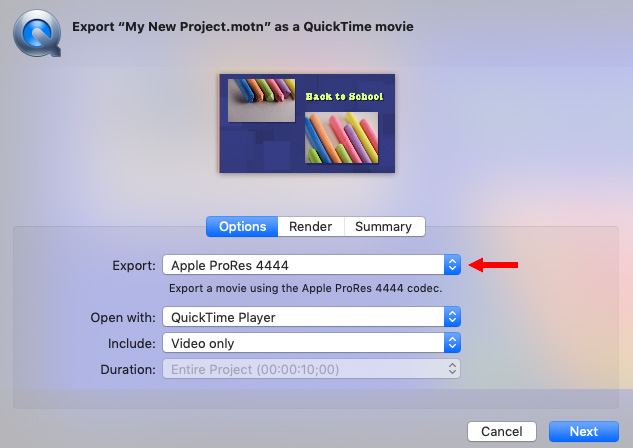Click the export dialog title text

click(243, 27)
